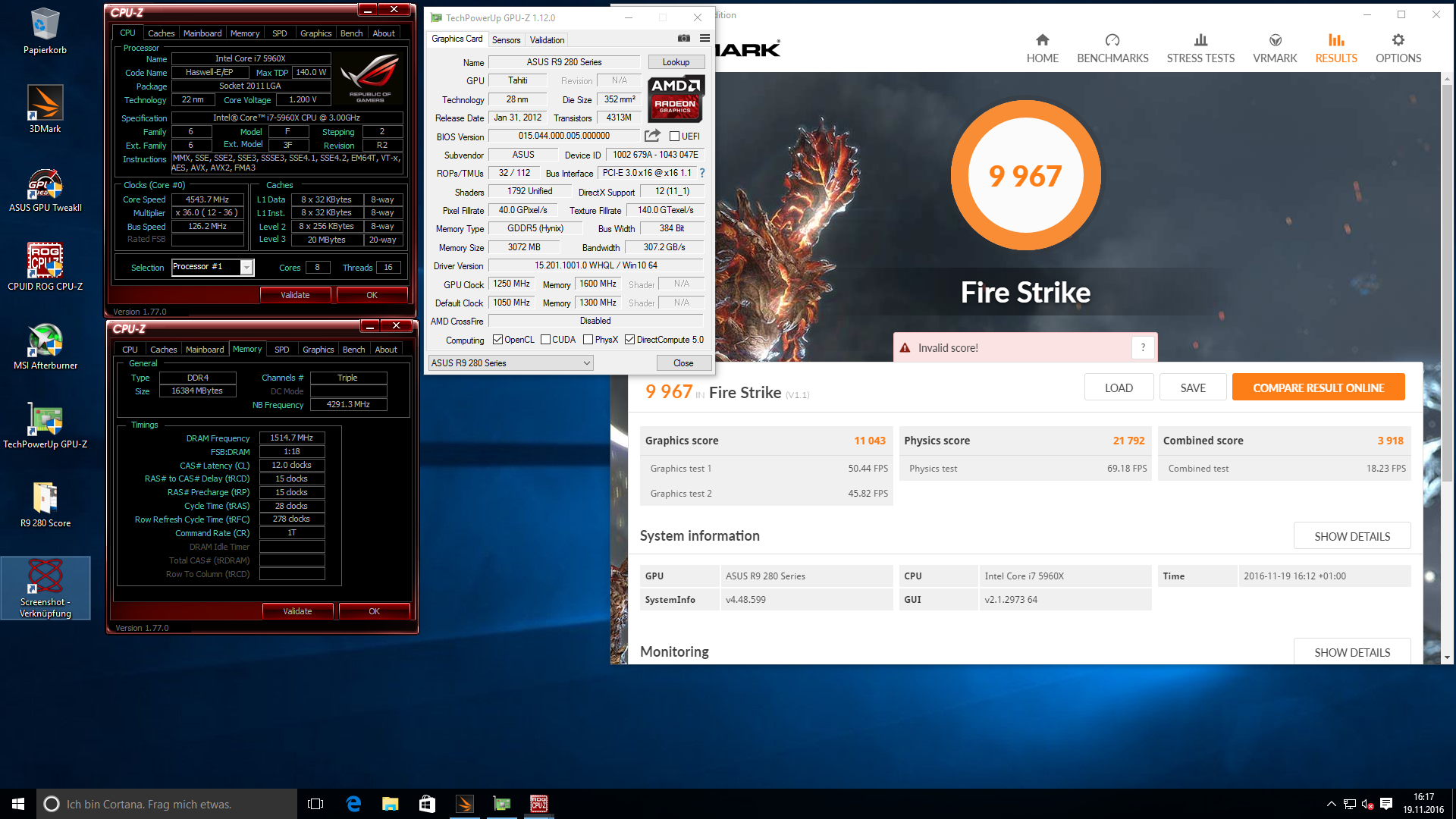Click the Bus Interface question mark
The height and width of the screenshot is (819, 1456).
(702, 173)
